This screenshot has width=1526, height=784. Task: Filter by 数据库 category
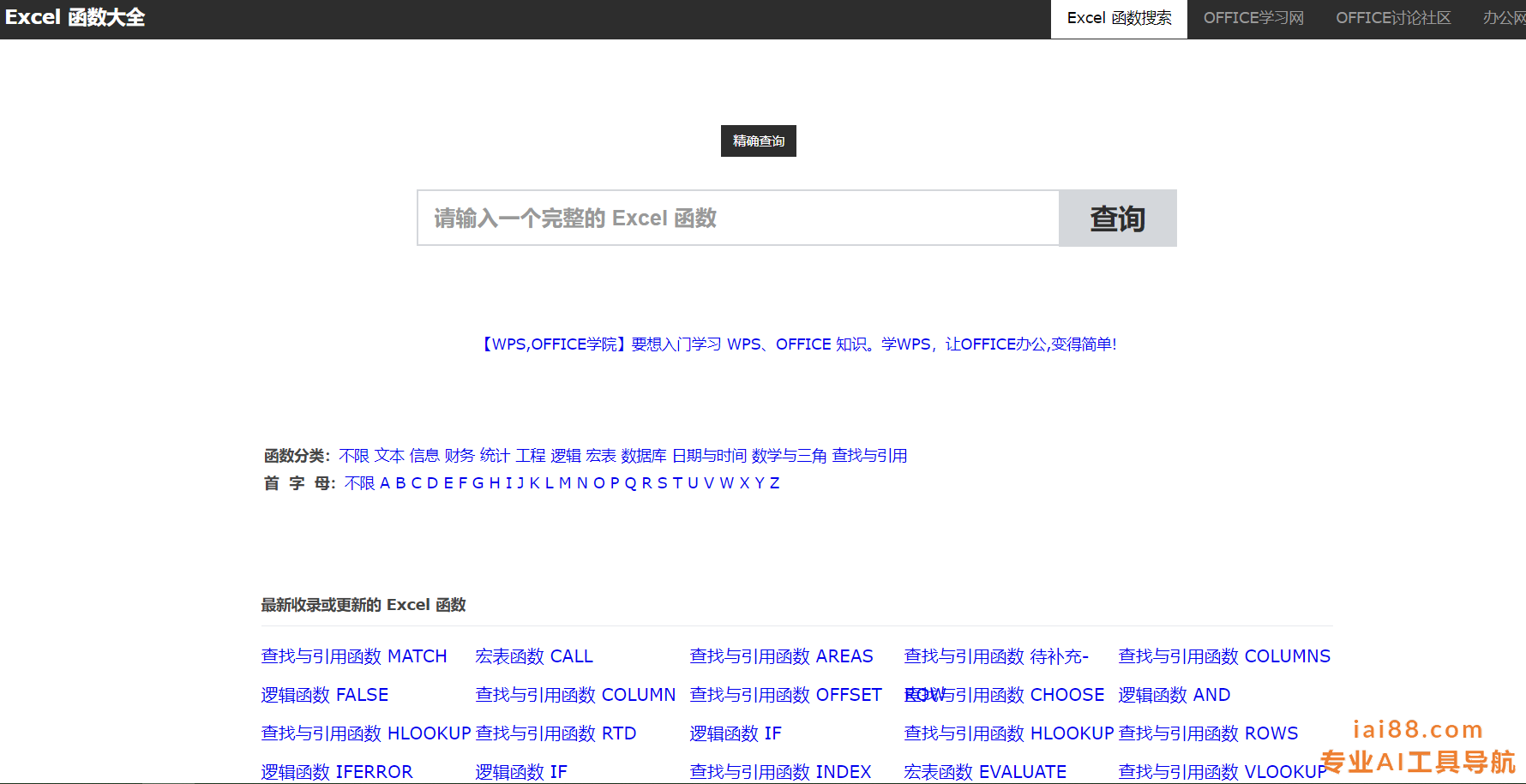tap(644, 456)
